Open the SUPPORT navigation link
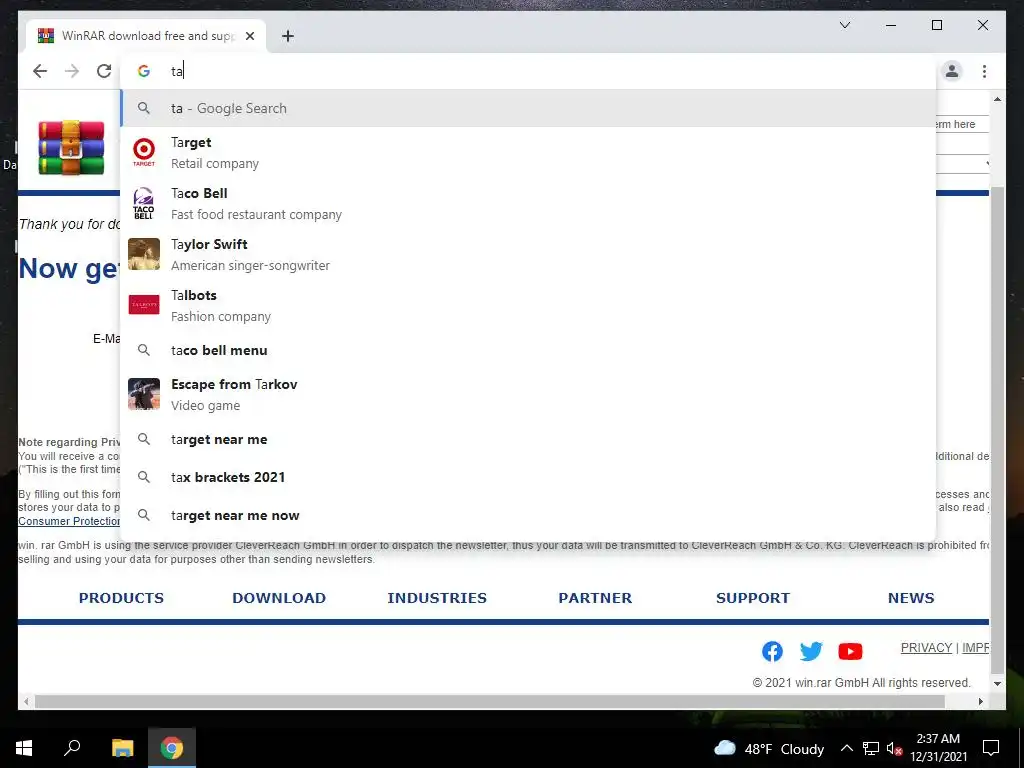The width and height of the screenshot is (1024, 768). coord(753,598)
